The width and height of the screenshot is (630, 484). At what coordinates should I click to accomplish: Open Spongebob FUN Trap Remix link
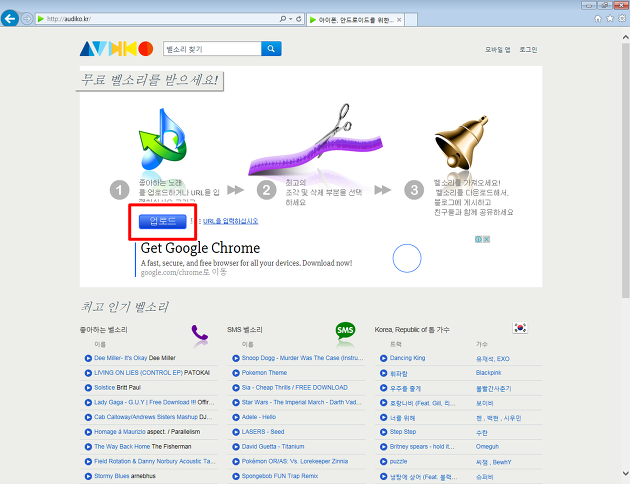280,476
